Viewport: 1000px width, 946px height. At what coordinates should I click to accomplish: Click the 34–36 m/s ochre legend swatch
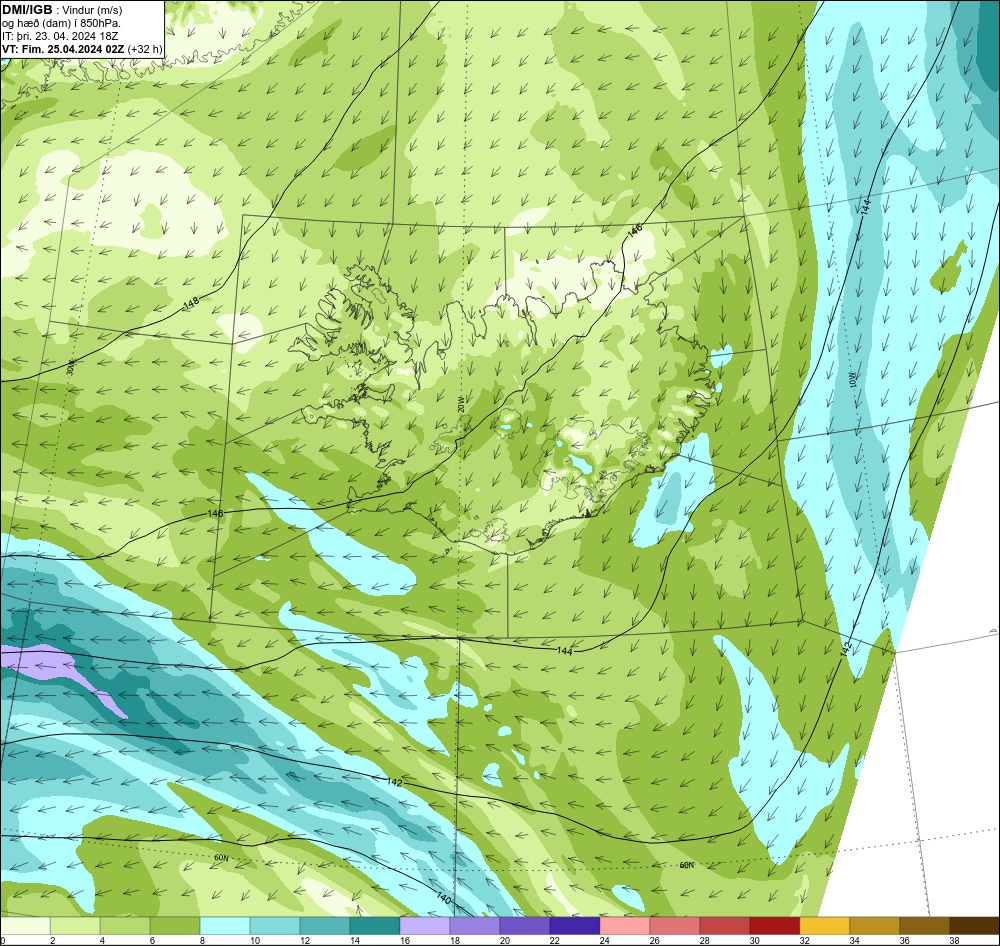pyautogui.click(x=874, y=926)
